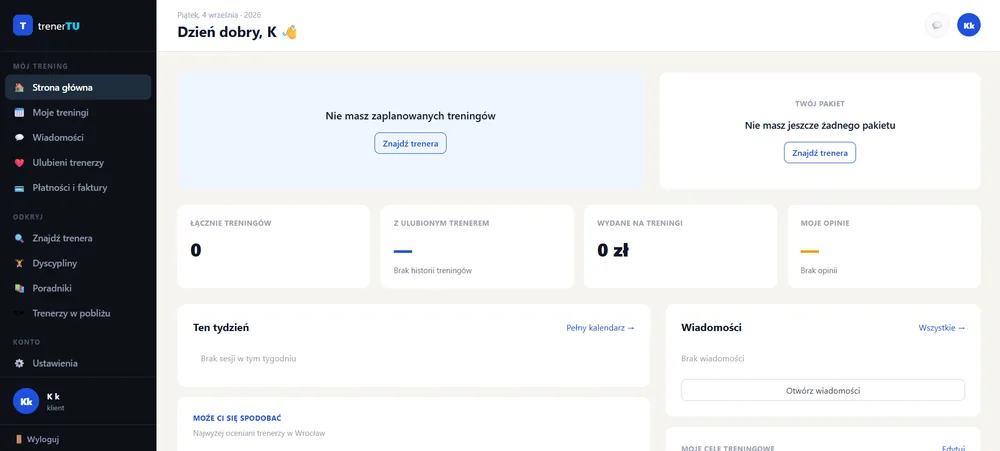Click Znajdź trenera under no planned trainings
Viewport: 1000px width, 451px height.
pyautogui.click(x=410, y=144)
